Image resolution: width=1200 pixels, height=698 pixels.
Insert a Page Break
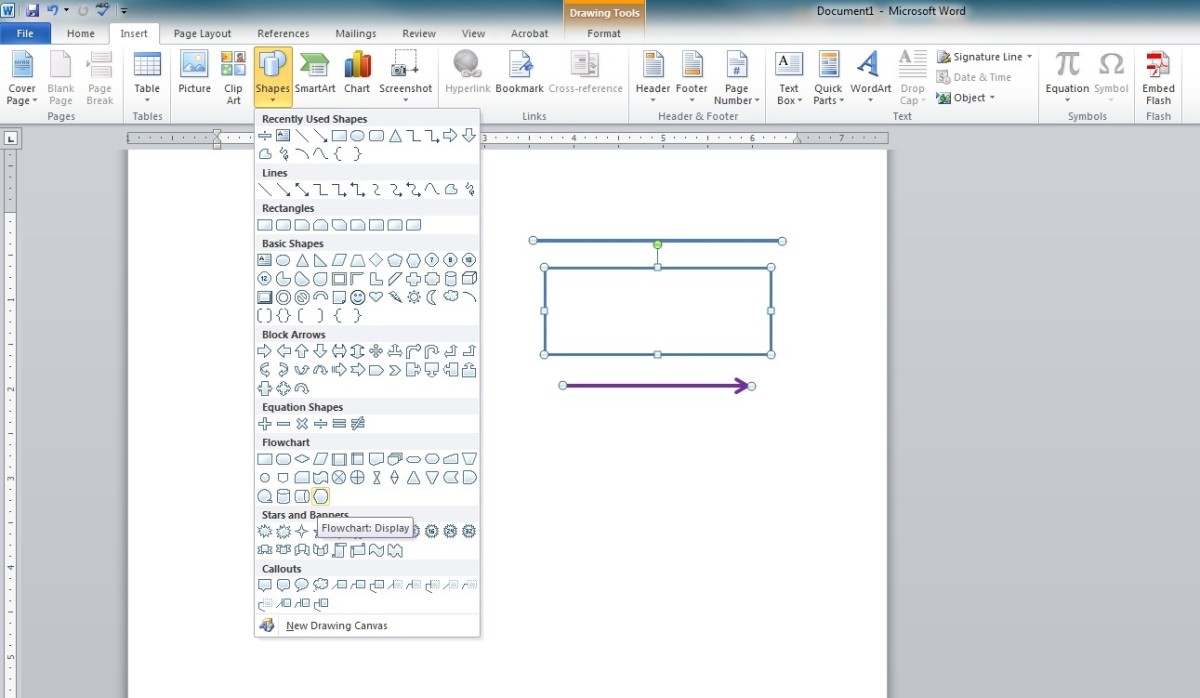click(99, 75)
